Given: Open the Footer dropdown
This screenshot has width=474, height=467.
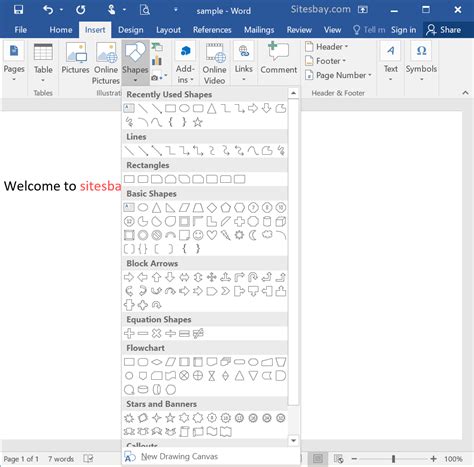Looking at the screenshot, I should click(x=326, y=61).
